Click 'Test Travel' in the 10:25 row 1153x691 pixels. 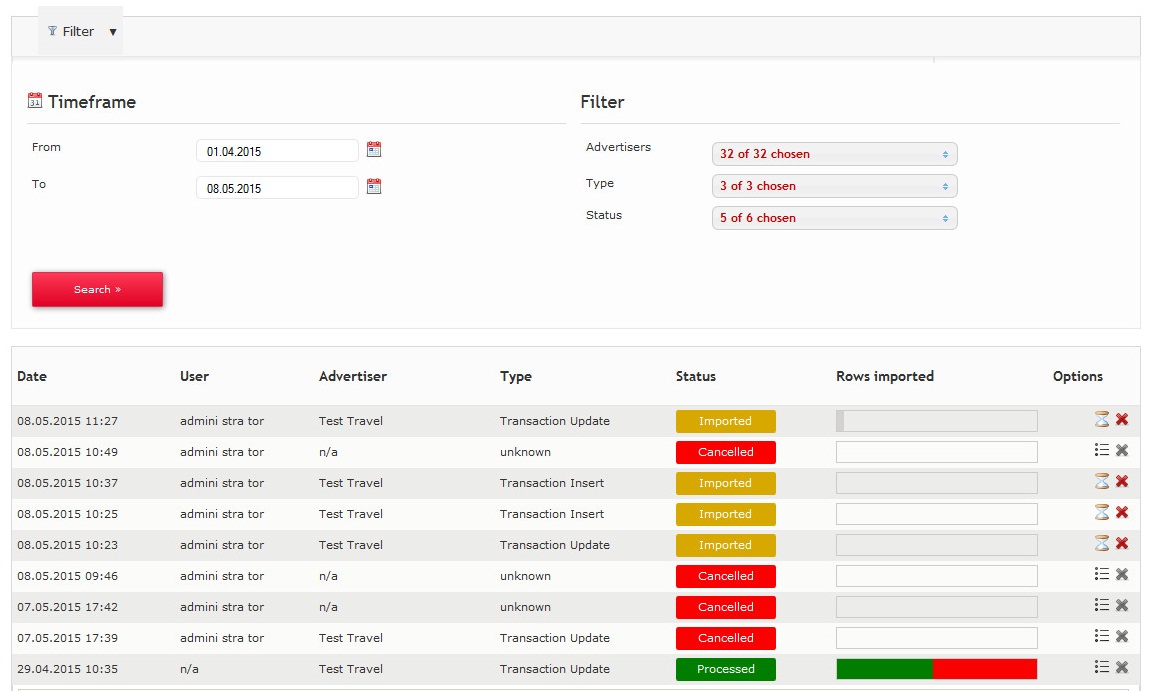[x=351, y=514]
